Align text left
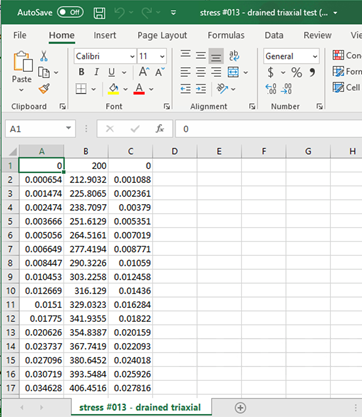 click(186, 72)
